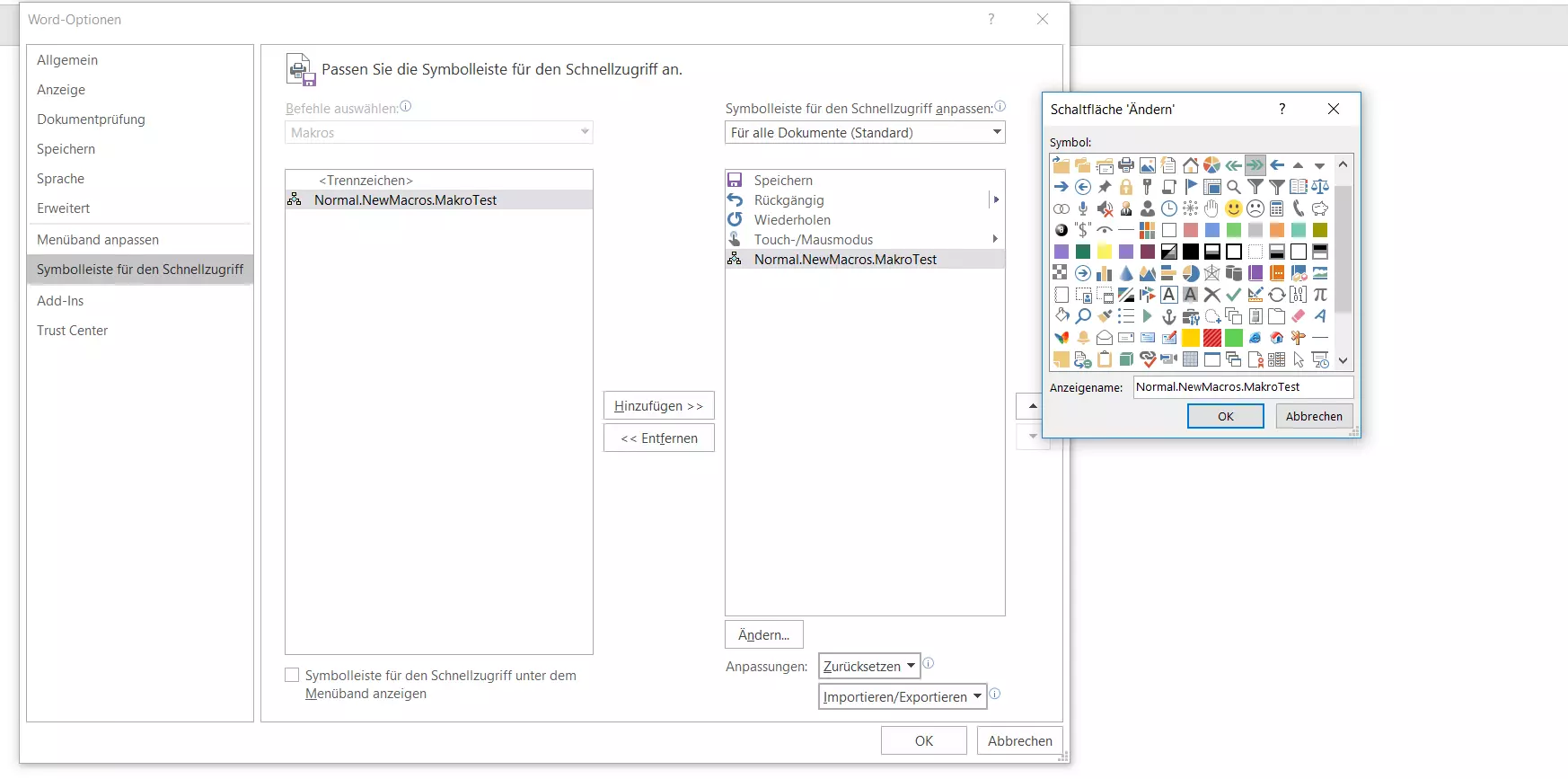This screenshot has height=779, width=1568.
Task: Click OK in the Word-Optionen window
Action: click(924, 740)
